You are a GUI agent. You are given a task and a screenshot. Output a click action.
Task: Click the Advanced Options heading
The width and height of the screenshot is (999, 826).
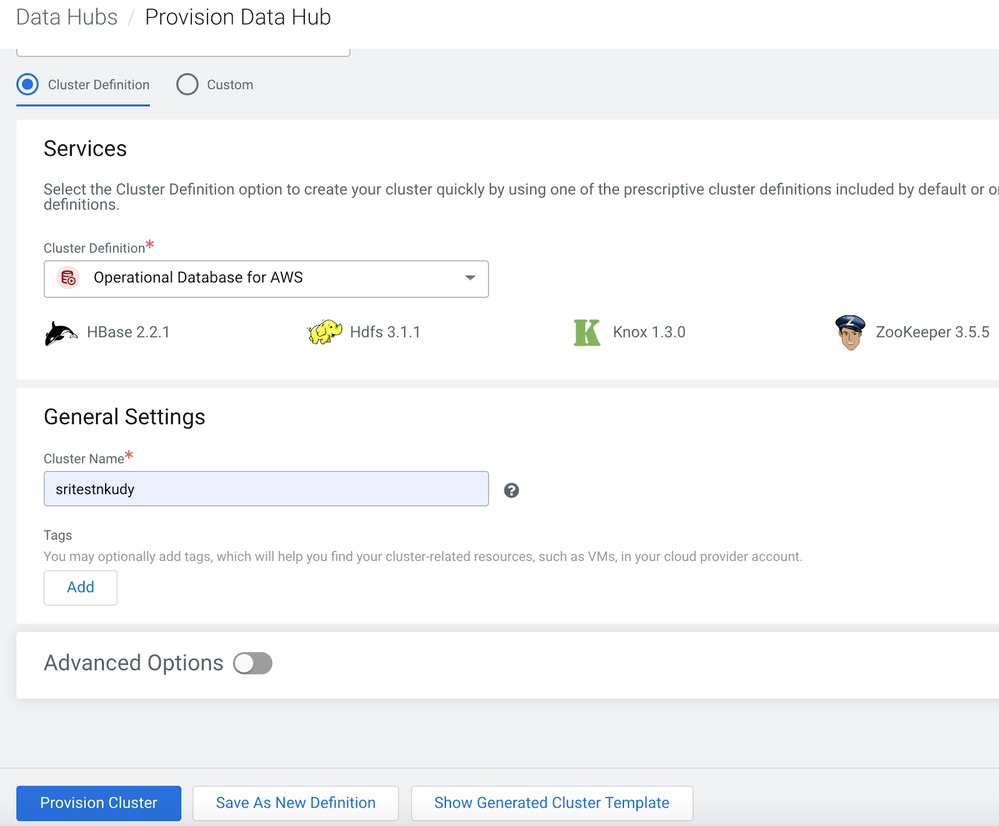point(133,663)
